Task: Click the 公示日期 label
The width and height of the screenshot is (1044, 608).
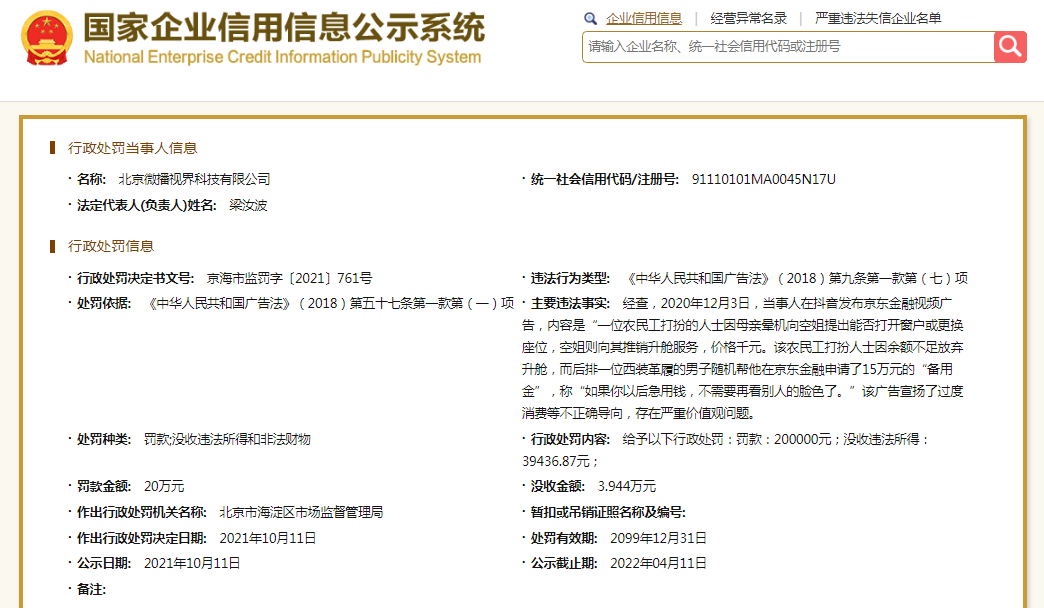Action: [104, 563]
